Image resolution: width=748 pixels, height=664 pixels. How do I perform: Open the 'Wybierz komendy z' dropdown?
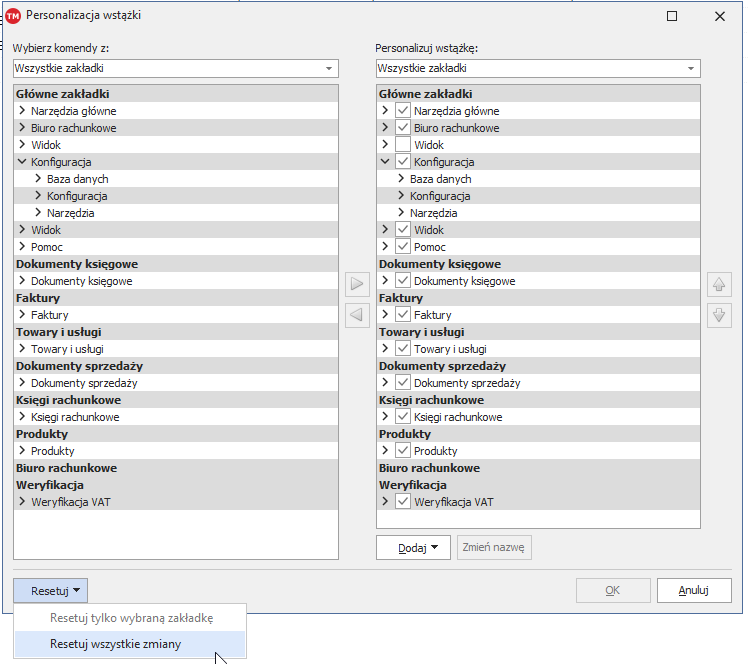(328, 69)
